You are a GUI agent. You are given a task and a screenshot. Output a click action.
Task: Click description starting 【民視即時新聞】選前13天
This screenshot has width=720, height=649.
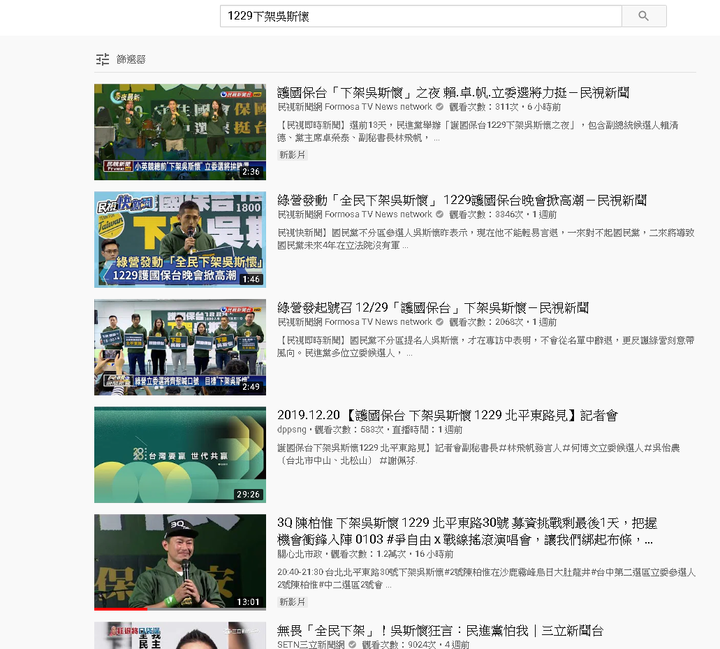click(478, 131)
